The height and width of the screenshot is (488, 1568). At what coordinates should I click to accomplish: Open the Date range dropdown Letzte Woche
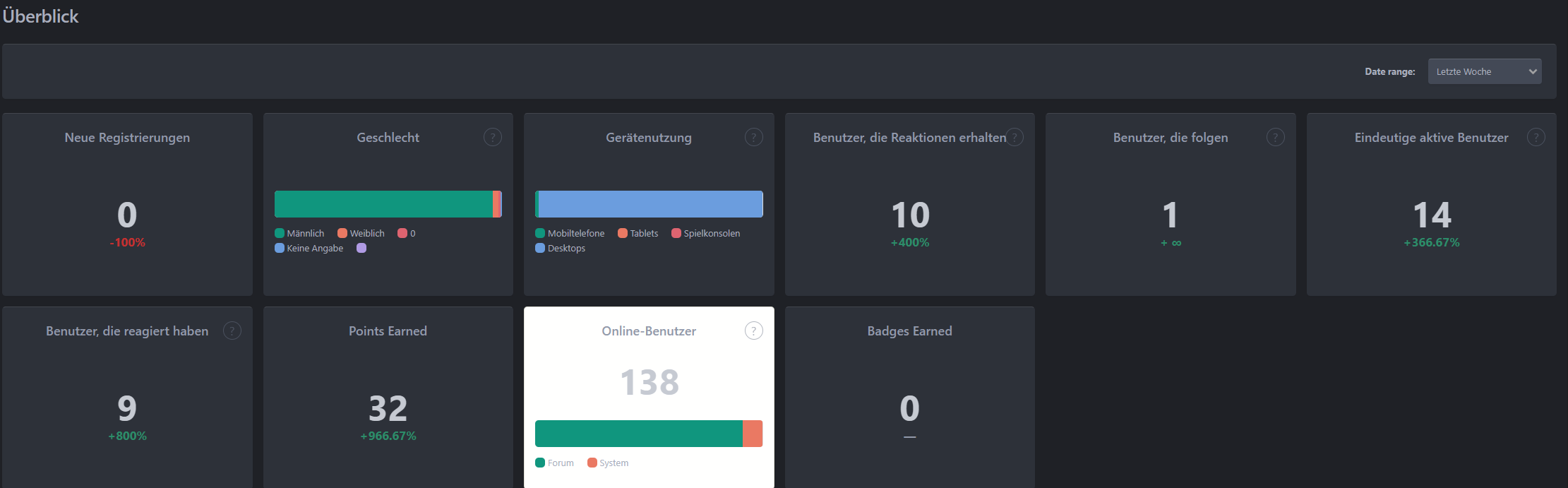pyautogui.click(x=1485, y=71)
